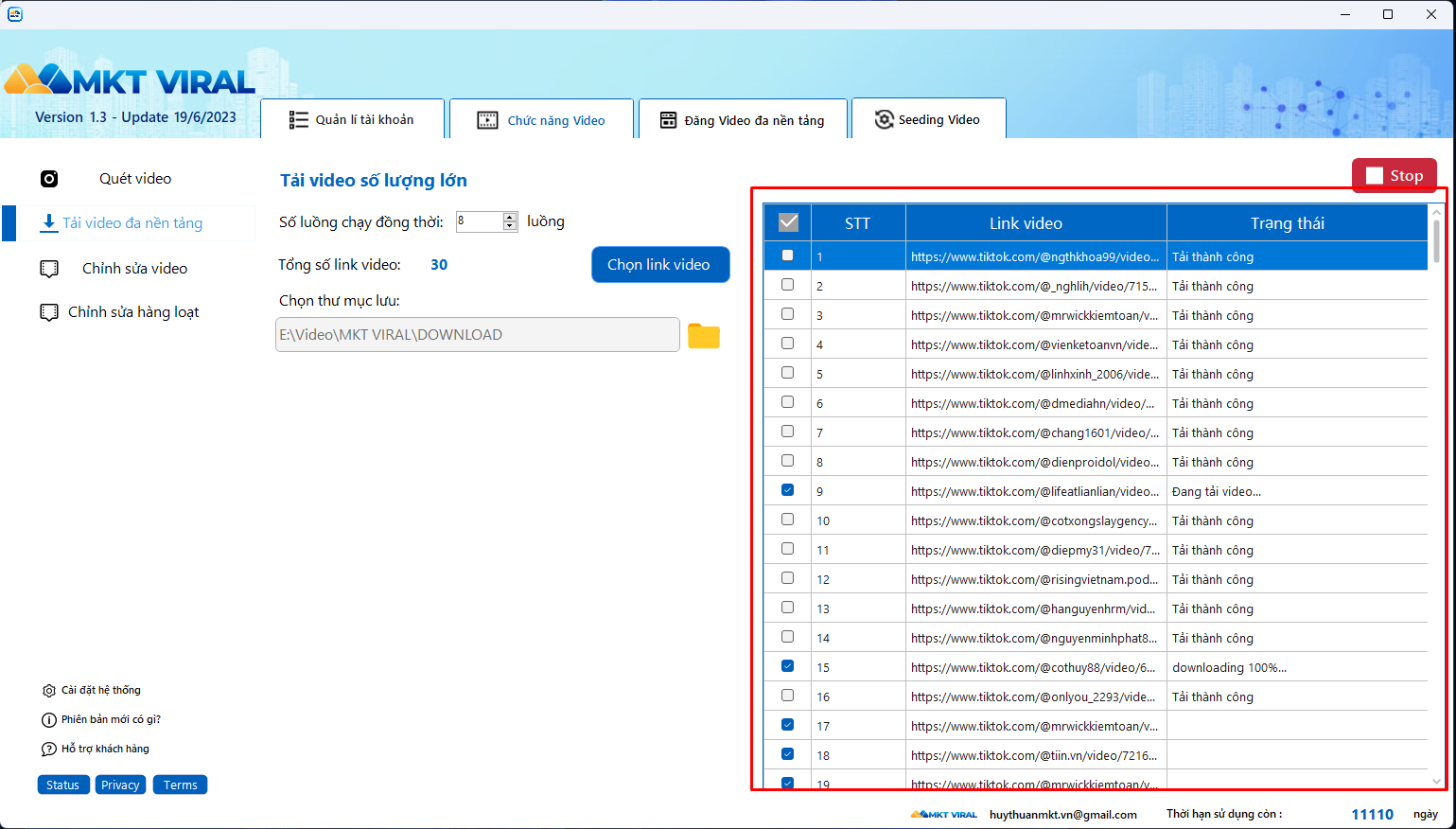Click the Status button

coord(63,785)
